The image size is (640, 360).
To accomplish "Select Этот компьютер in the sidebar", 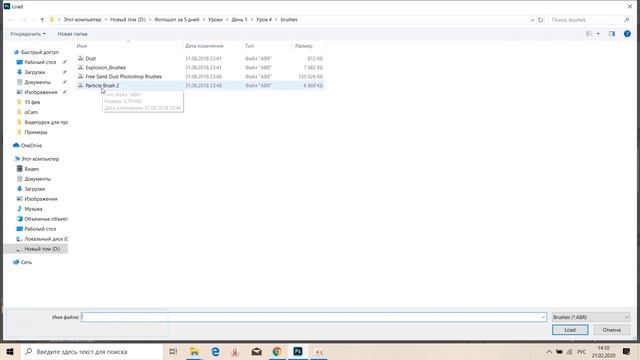I will (40, 159).
